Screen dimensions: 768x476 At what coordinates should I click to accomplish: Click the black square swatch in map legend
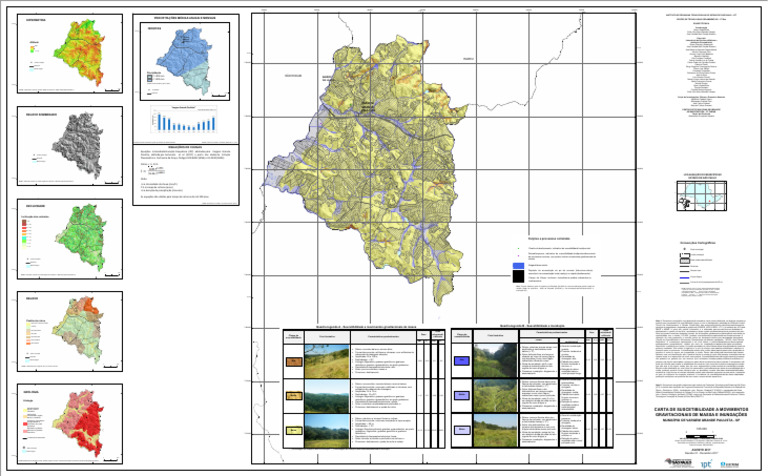click(x=518, y=276)
